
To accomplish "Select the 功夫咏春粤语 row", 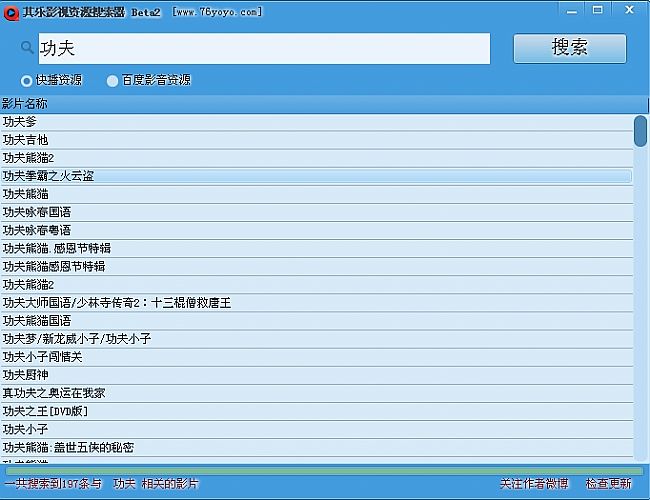I will (x=317, y=230).
